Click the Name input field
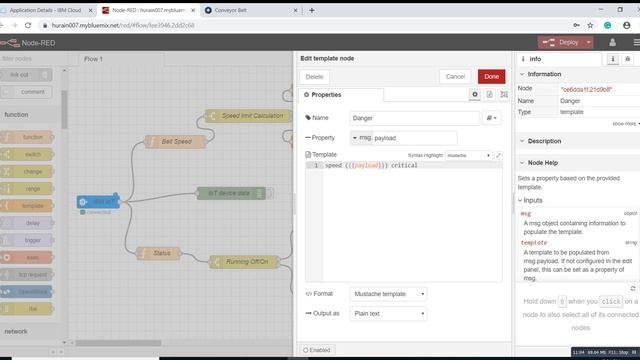 click(x=414, y=118)
